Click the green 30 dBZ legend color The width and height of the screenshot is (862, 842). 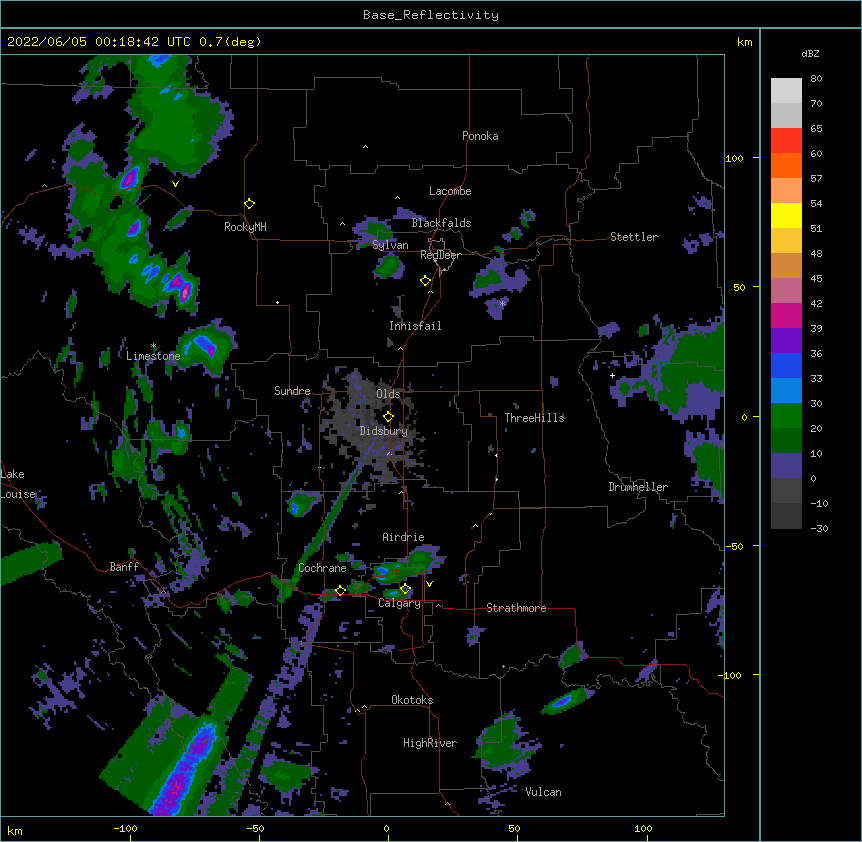pyautogui.click(x=786, y=416)
